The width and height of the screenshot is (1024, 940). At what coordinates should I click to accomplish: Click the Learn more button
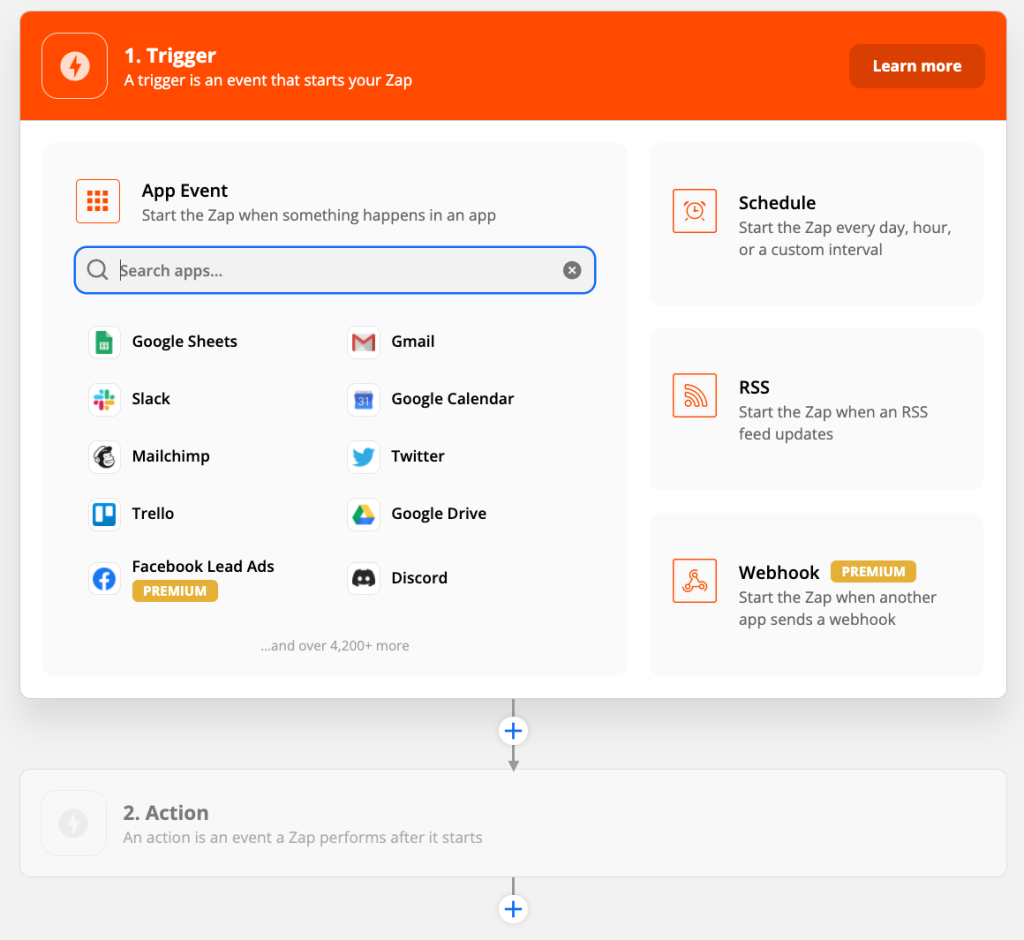click(x=916, y=66)
